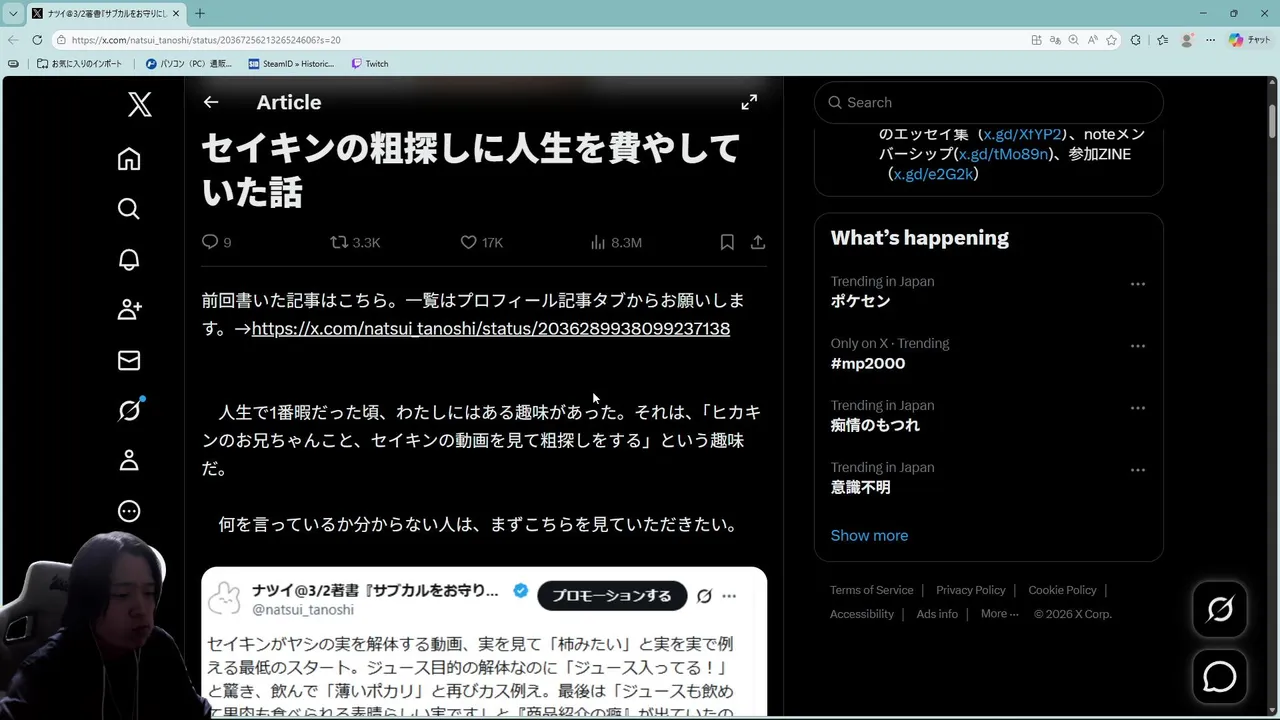Image resolution: width=1280 pixels, height=720 pixels.
Task: Open options for ポケセン trend
Action: 1137,284
